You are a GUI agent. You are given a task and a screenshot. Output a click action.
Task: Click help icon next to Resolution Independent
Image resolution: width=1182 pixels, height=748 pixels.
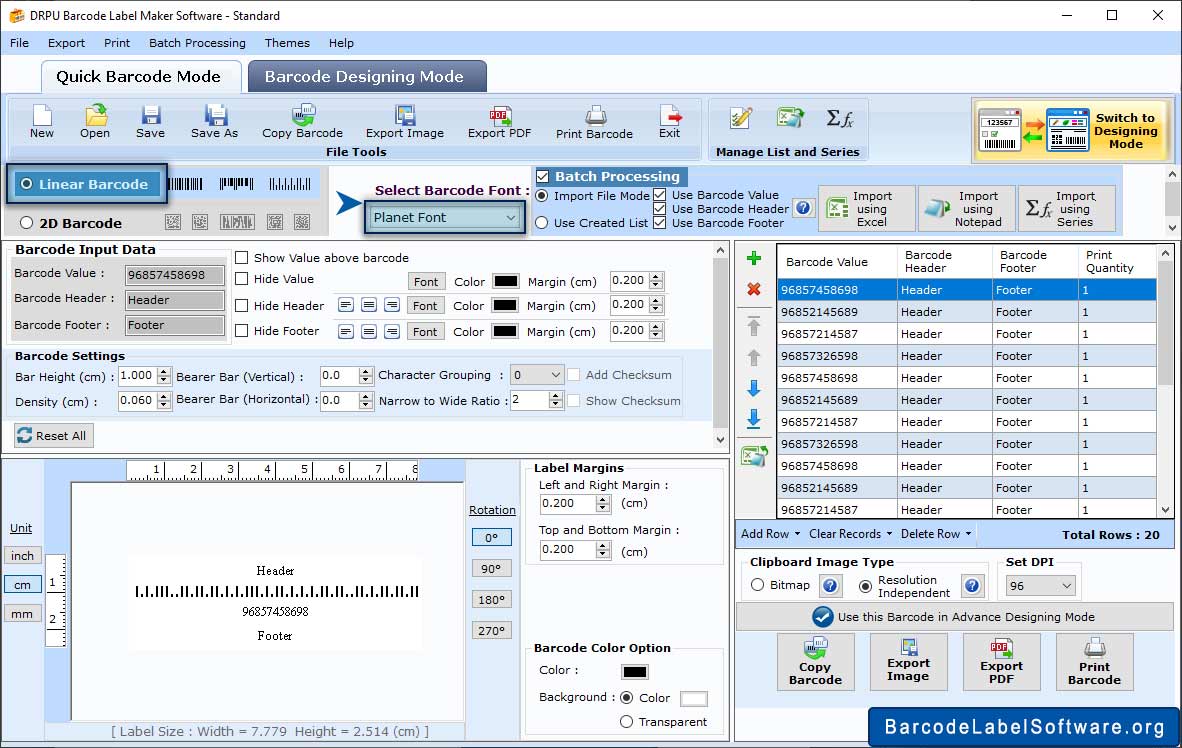point(972,585)
